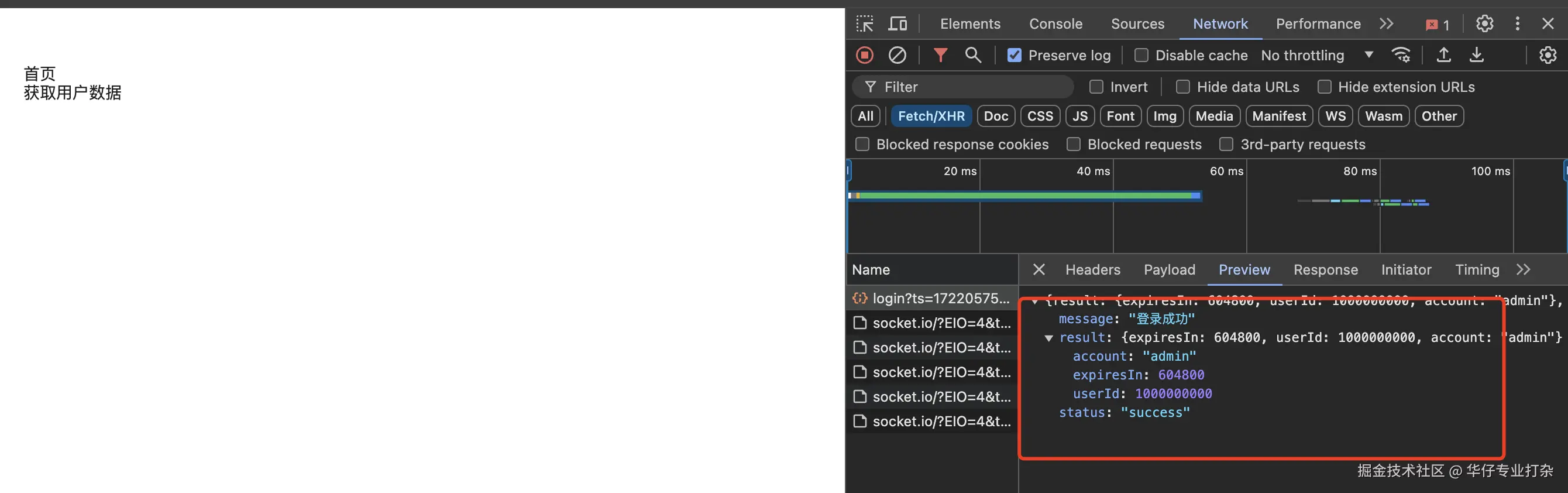This screenshot has height=493, width=1568.
Task: Select the Preview tab
Action: pos(1244,269)
